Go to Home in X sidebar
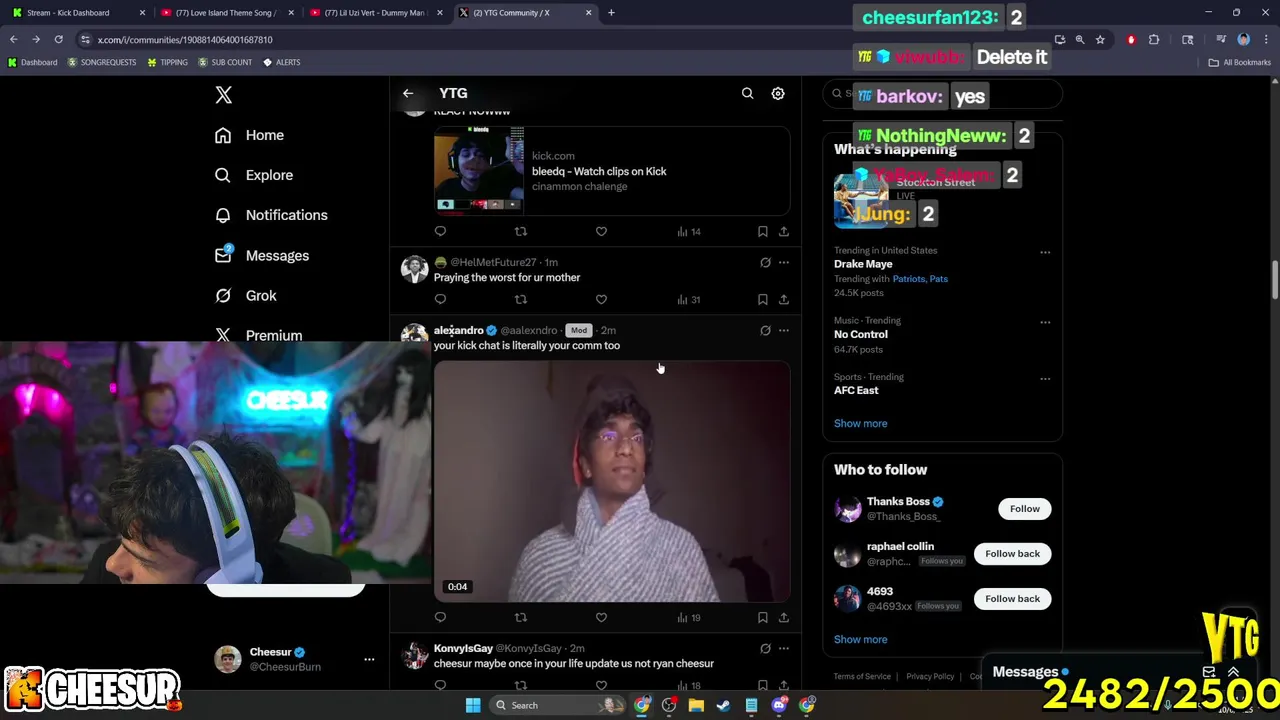 pyautogui.click(x=249, y=135)
